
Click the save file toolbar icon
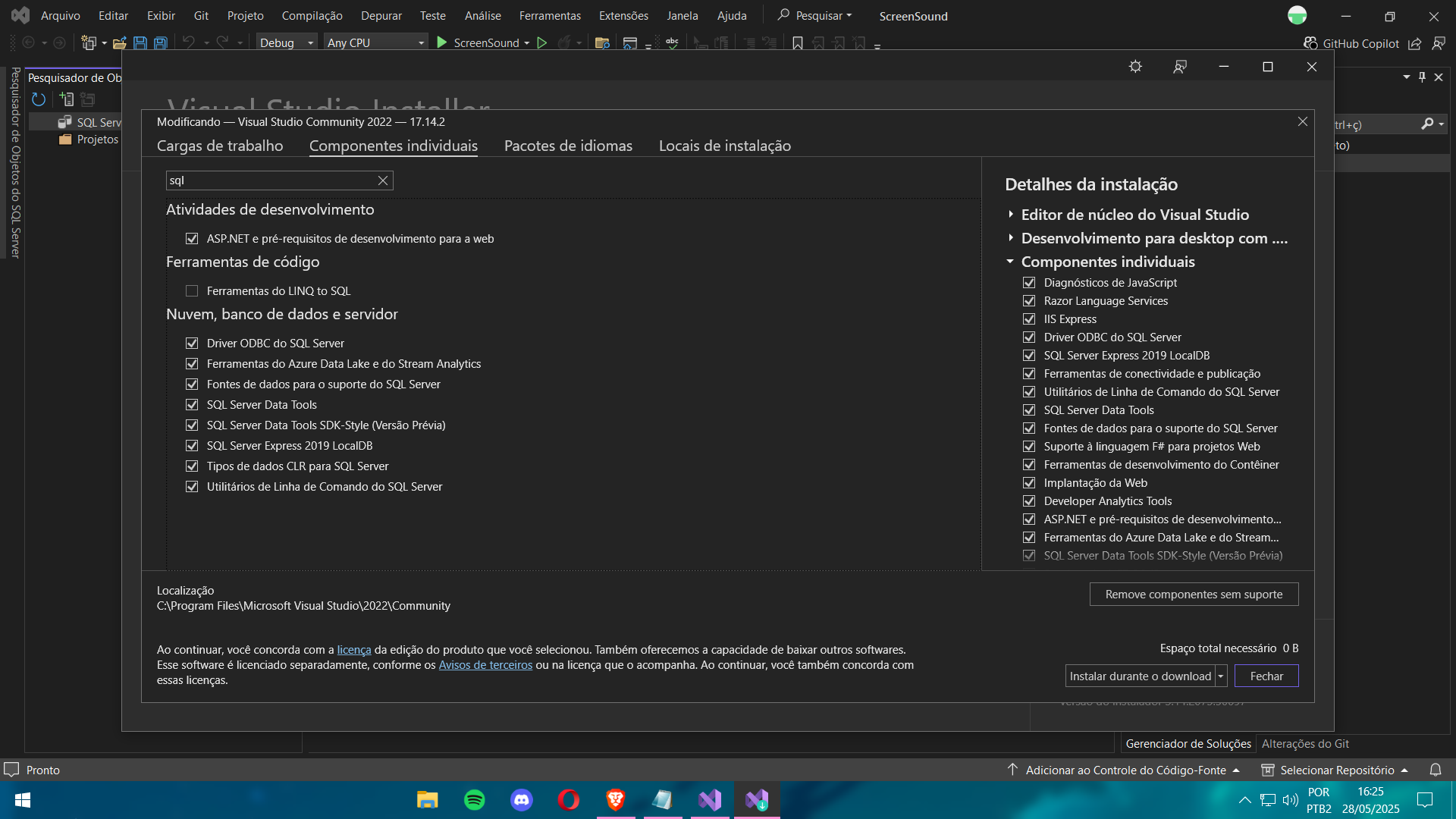coord(140,43)
